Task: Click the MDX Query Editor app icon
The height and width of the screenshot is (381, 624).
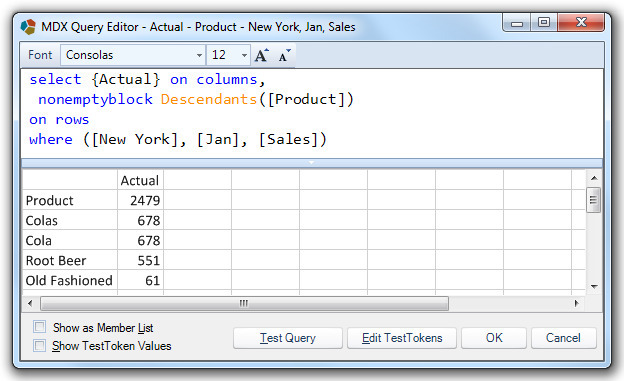Action: (x=28, y=27)
